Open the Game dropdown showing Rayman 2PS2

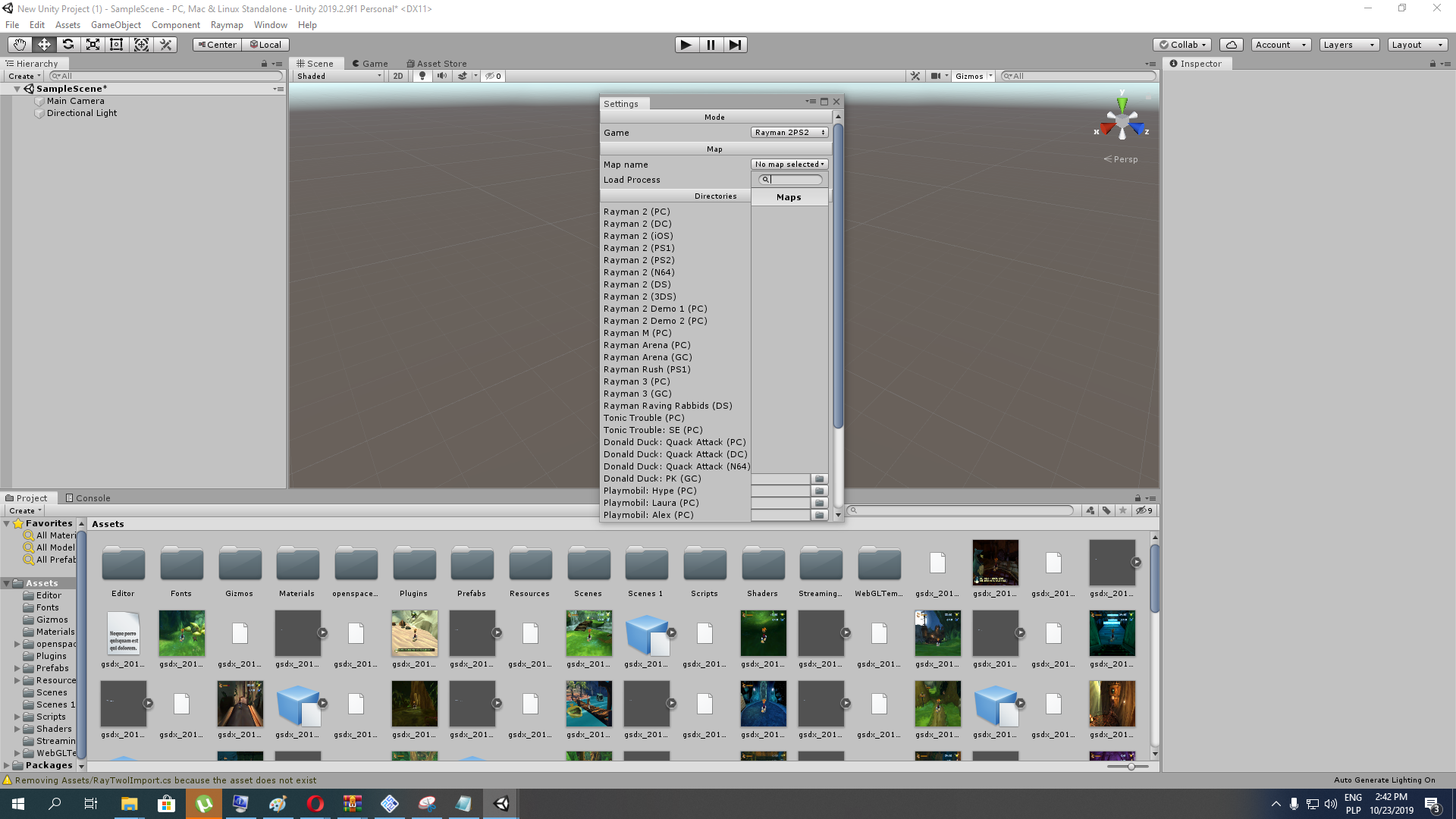coord(789,133)
